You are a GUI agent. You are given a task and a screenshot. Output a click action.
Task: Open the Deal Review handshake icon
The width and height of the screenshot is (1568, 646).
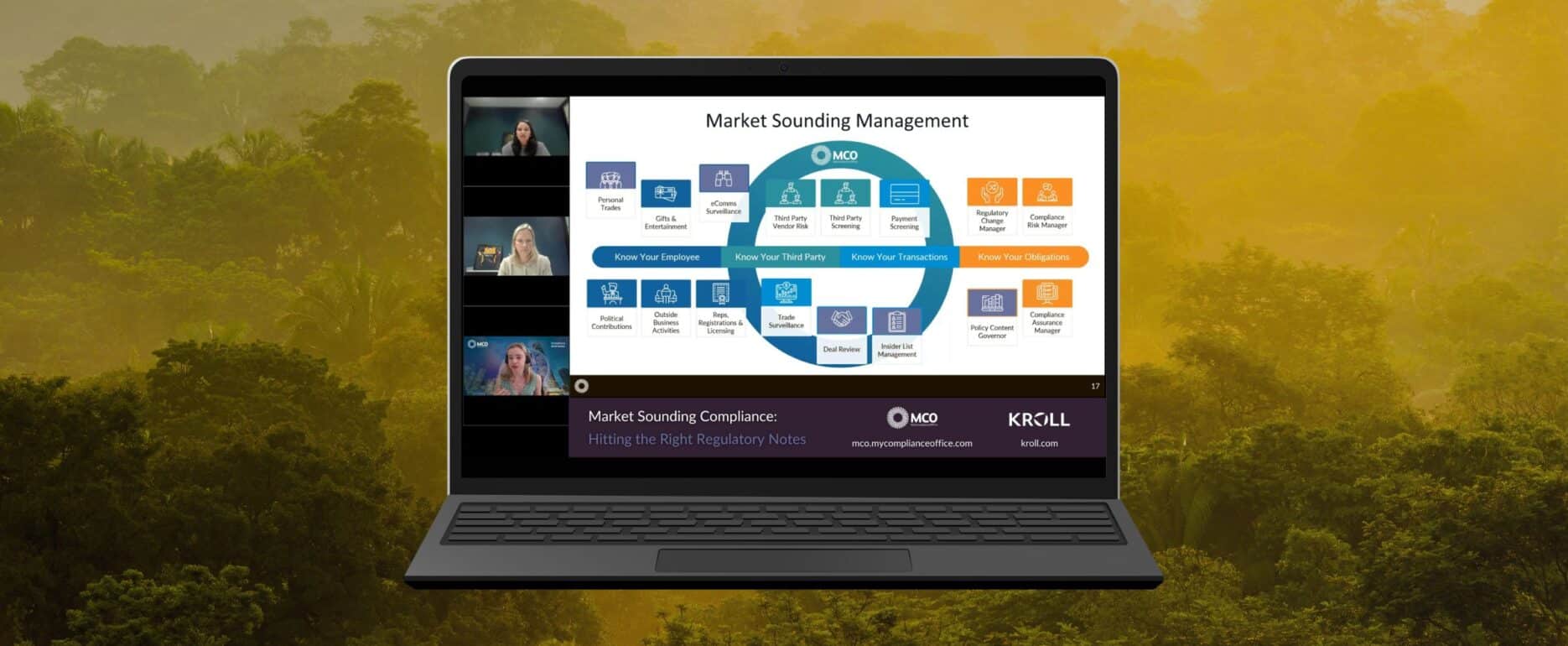pyautogui.click(x=842, y=320)
